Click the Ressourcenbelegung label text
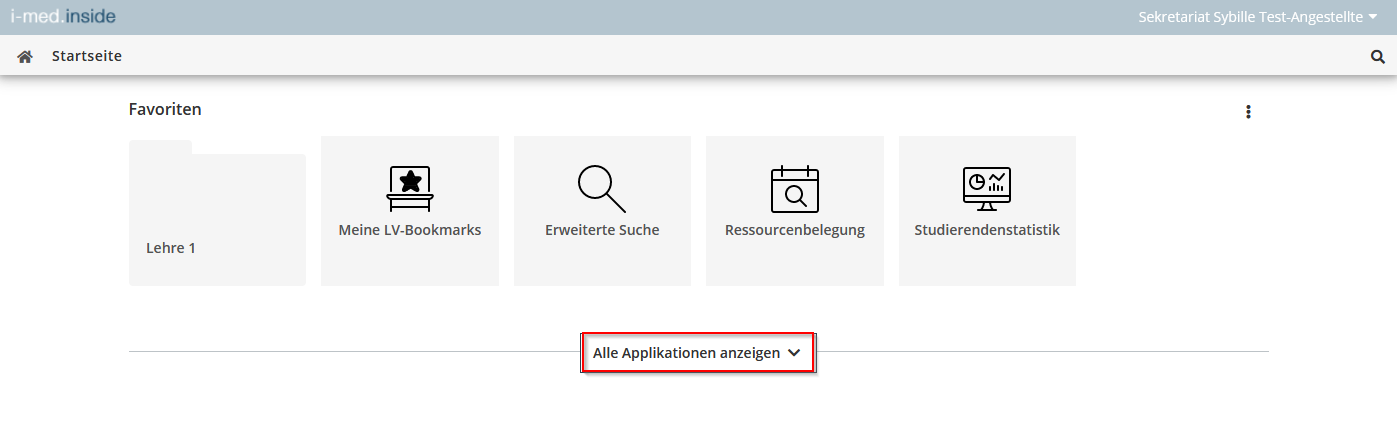Screen dimensions: 1397x428 tap(795, 230)
